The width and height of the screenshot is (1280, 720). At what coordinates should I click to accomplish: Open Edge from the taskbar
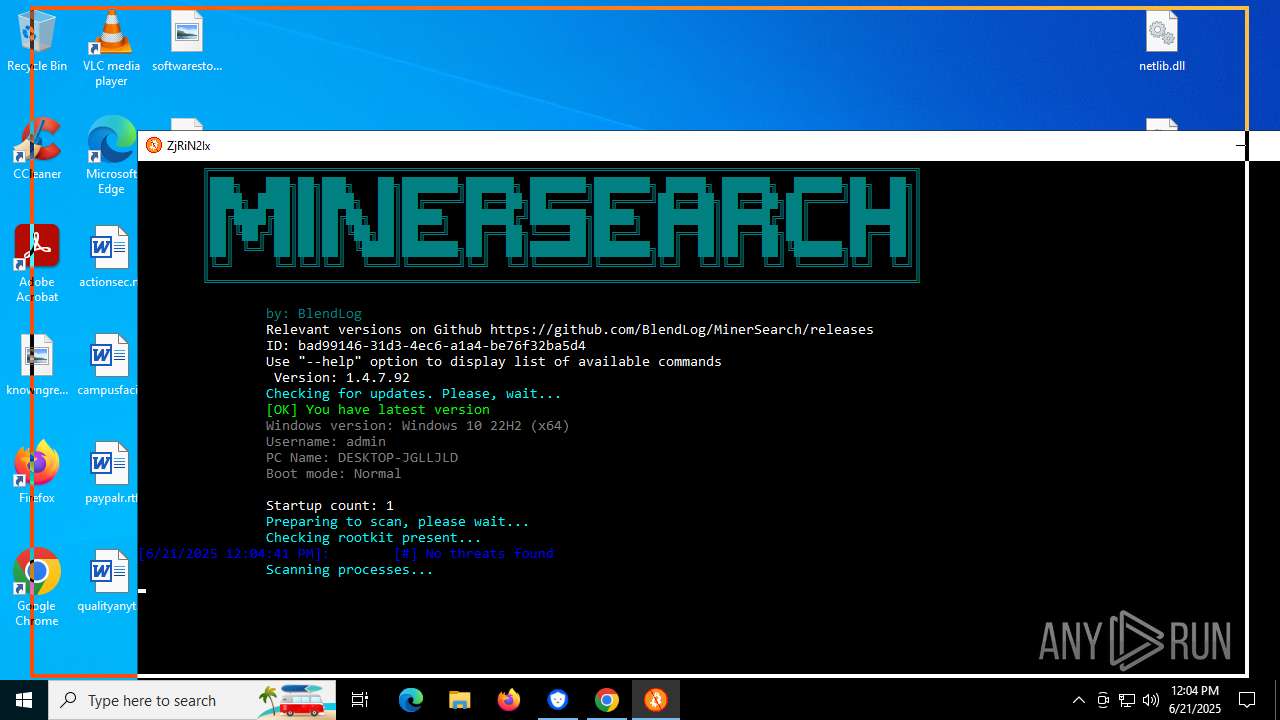pos(411,700)
